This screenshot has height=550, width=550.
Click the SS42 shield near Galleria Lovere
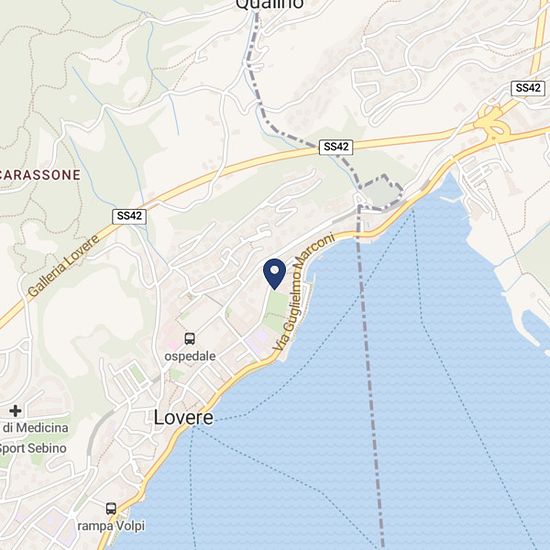(129, 216)
